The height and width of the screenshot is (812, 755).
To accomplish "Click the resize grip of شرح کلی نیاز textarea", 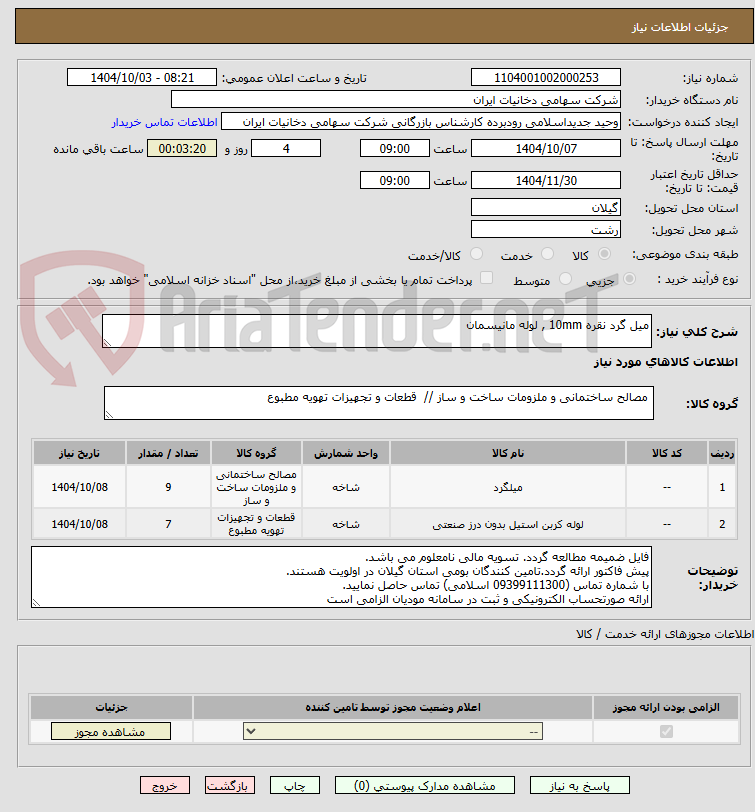I will [107, 342].
